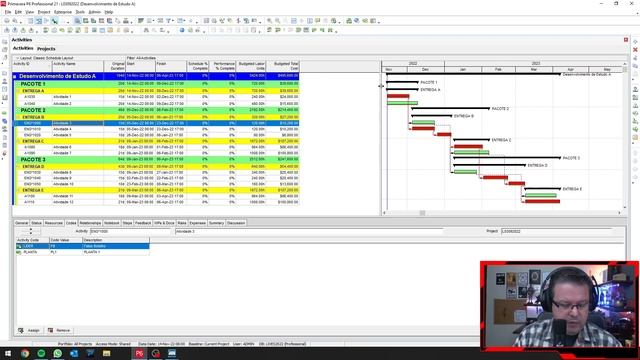Click the up arrow of details stepper
This screenshot has height=360, width=640.
point(31,230)
